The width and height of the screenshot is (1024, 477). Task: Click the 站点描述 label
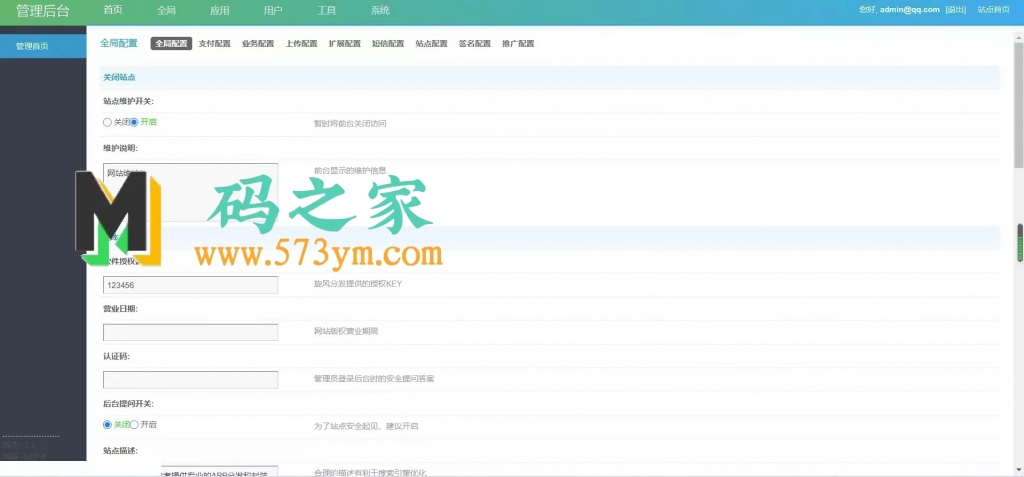click(120, 451)
